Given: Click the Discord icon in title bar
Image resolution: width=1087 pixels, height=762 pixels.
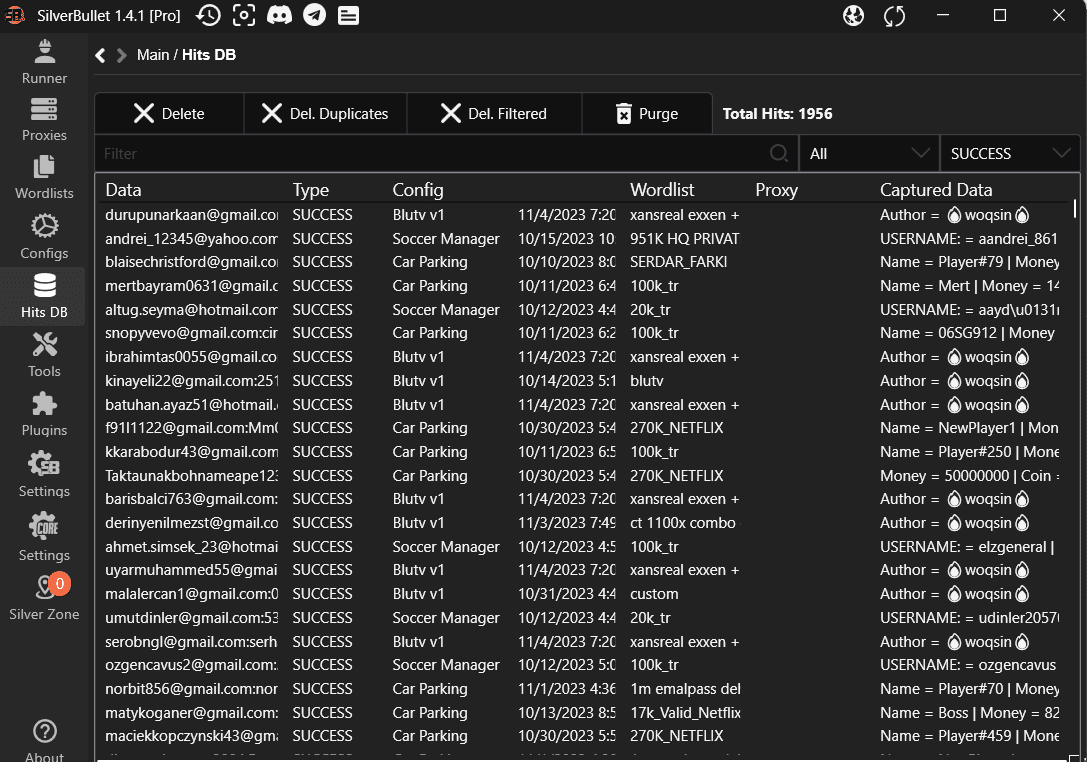Looking at the screenshot, I should 279,15.
